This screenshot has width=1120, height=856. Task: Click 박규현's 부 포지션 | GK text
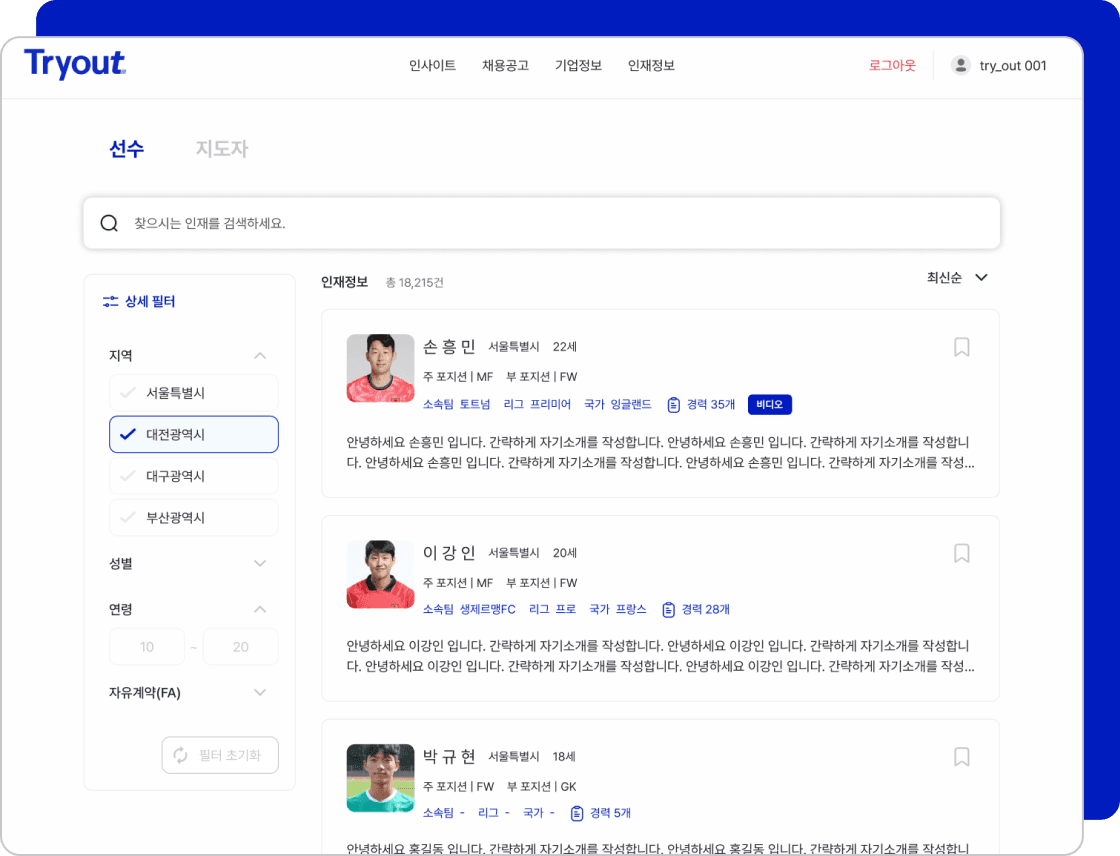[542, 787]
